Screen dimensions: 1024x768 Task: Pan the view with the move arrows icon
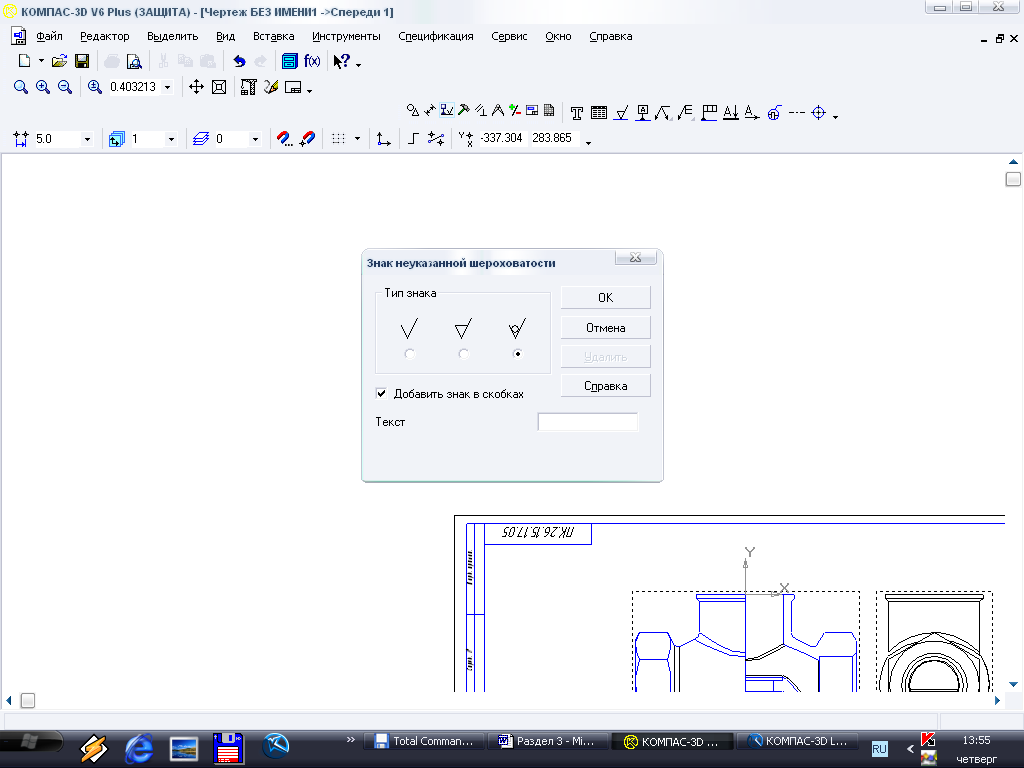pos(196,87)
